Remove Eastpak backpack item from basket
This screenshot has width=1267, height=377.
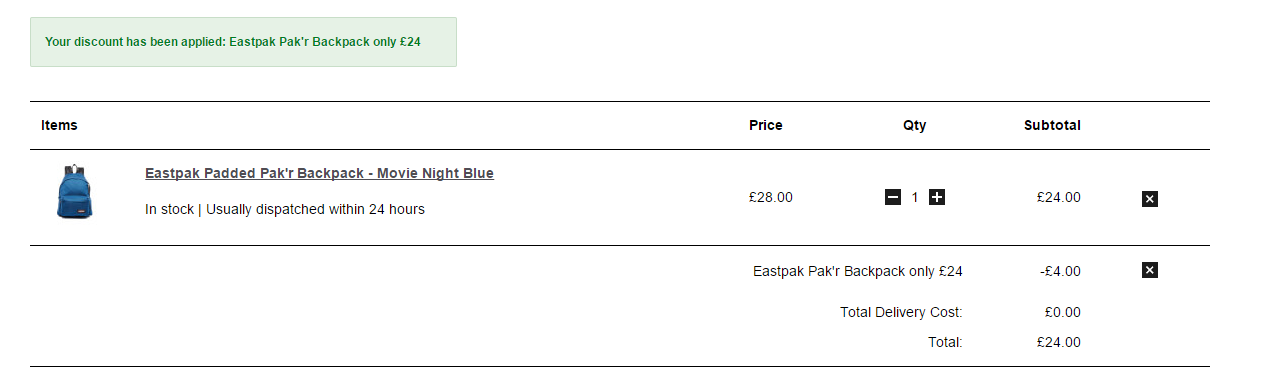[x=1150, y=199]
